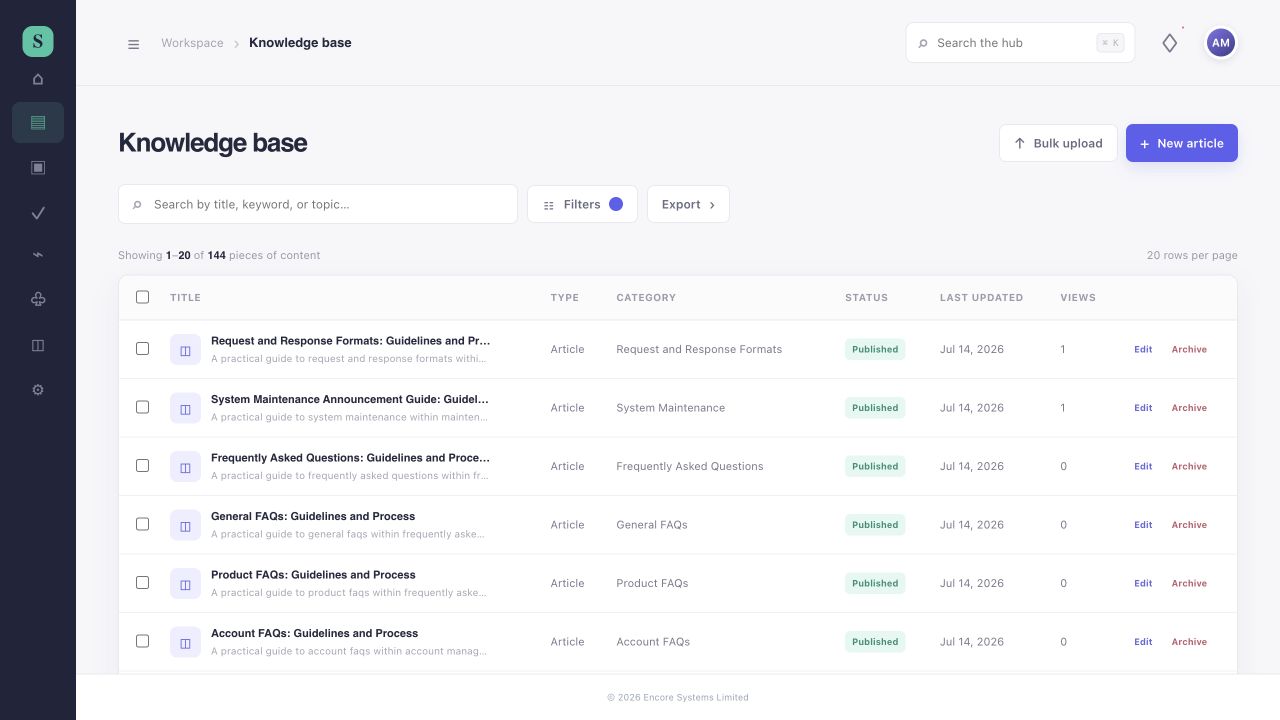This screenshot has width=1280, height=720.
Task: Open the Export dropdown
Action: [688, 204]
